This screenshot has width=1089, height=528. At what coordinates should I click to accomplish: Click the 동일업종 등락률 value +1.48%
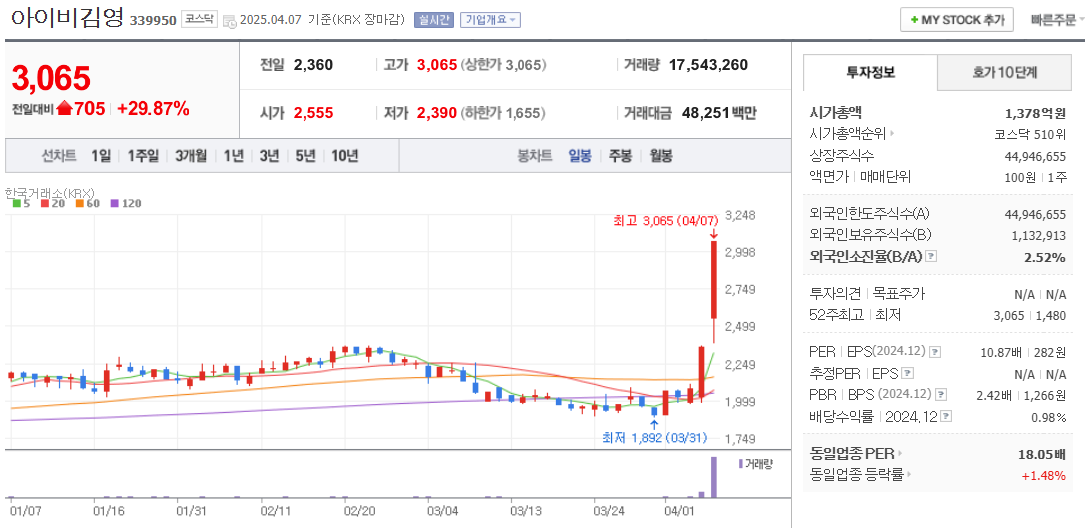click(x=1043, y=476)
